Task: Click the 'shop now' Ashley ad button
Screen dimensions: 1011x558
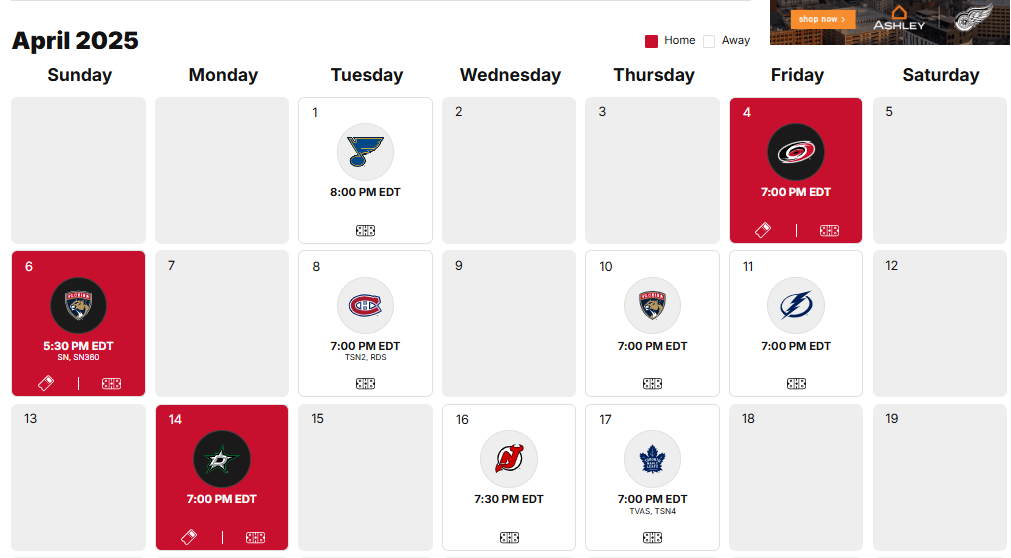Action: tap(823, 19)
